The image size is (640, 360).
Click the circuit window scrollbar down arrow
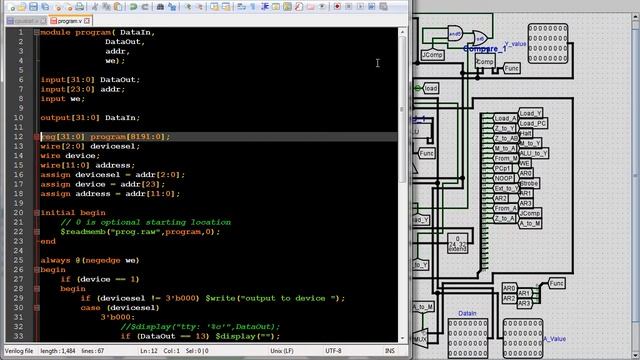click(x=636, y=355)
